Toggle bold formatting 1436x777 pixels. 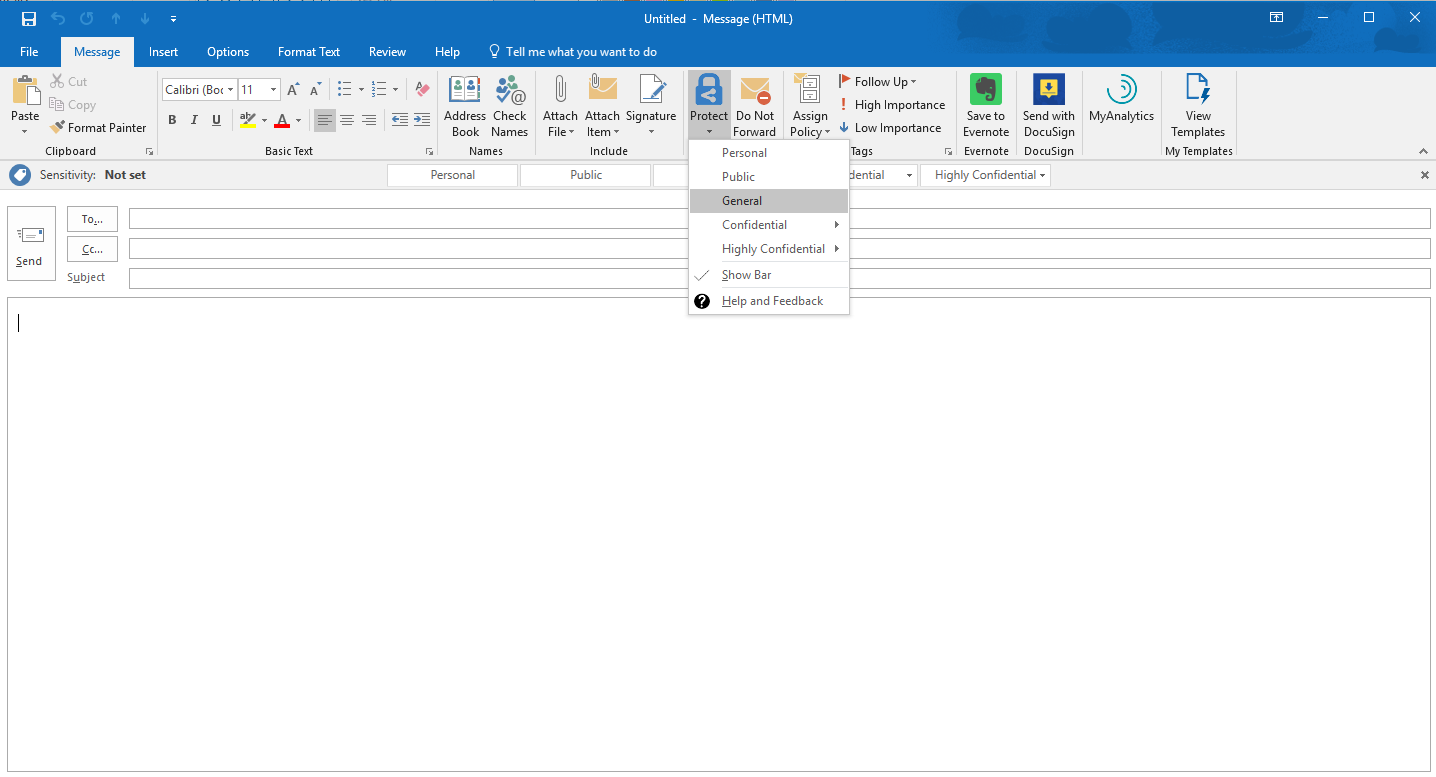pos(171,119)
